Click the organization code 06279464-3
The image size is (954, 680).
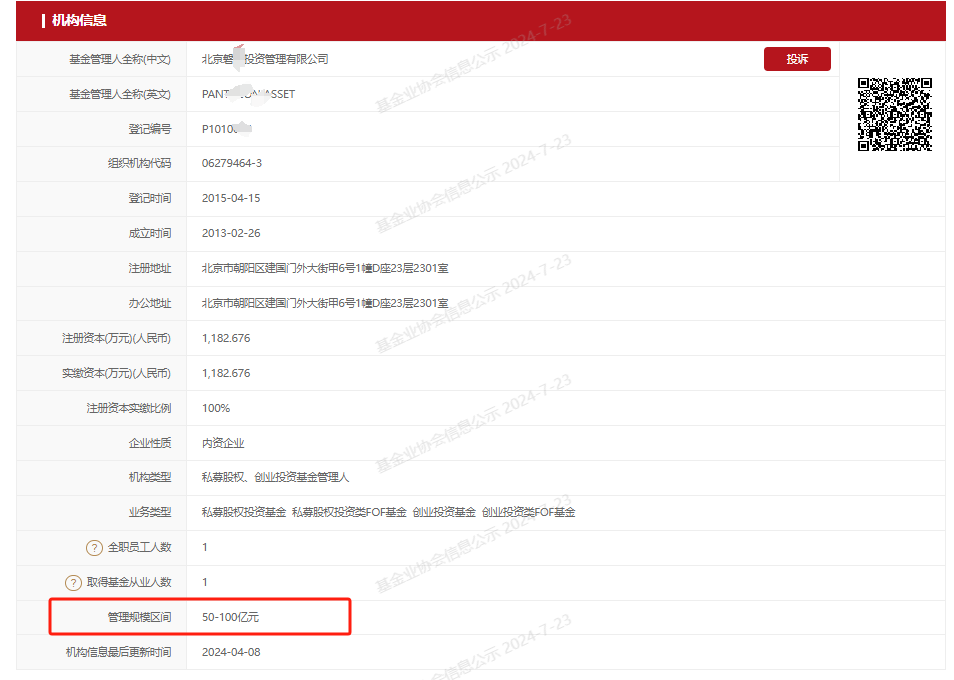[x=232, y=163]
